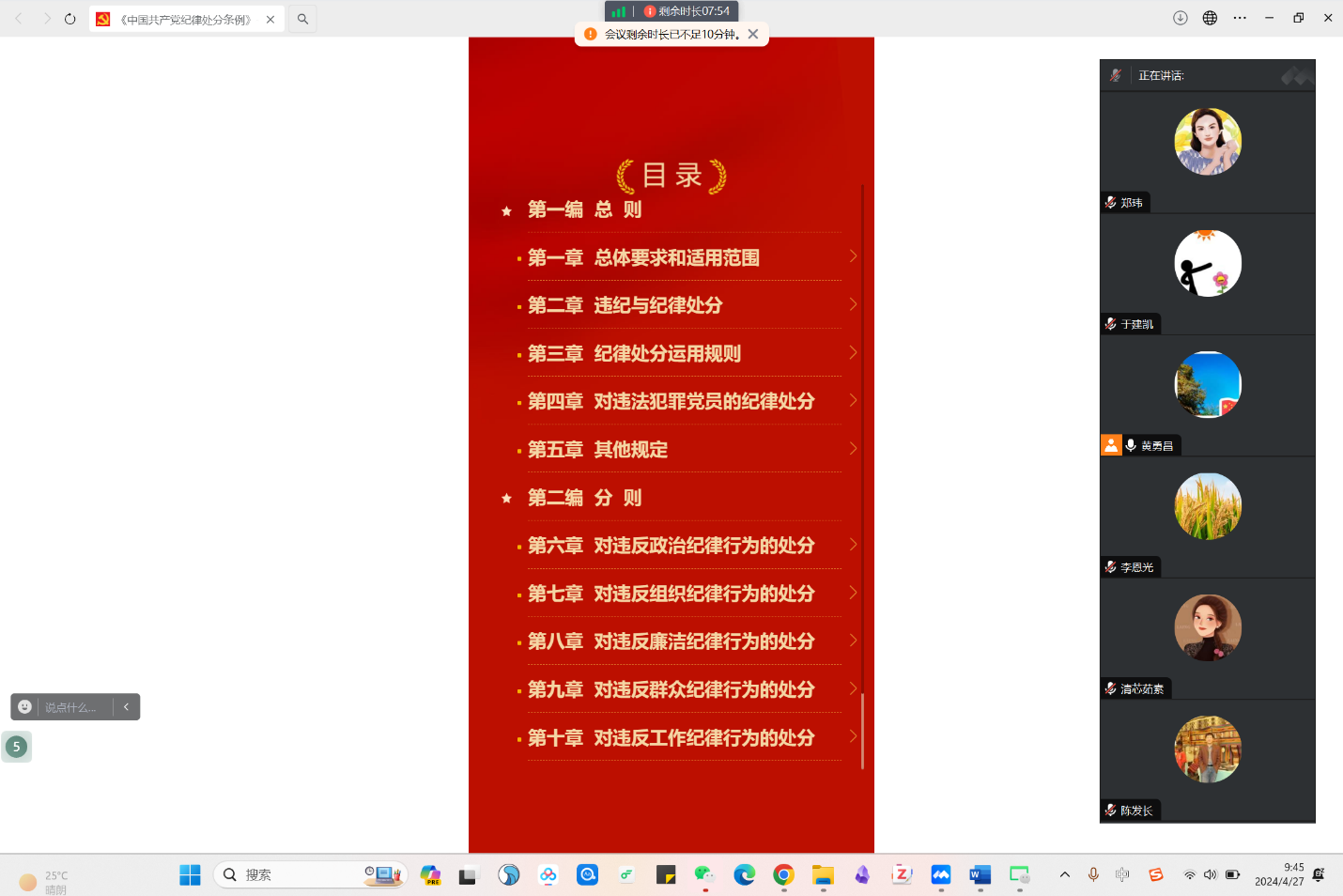This screenshot has width=1343, height=896.
Task: Click the browser refresh icon
Action: (x=70, y=19)
